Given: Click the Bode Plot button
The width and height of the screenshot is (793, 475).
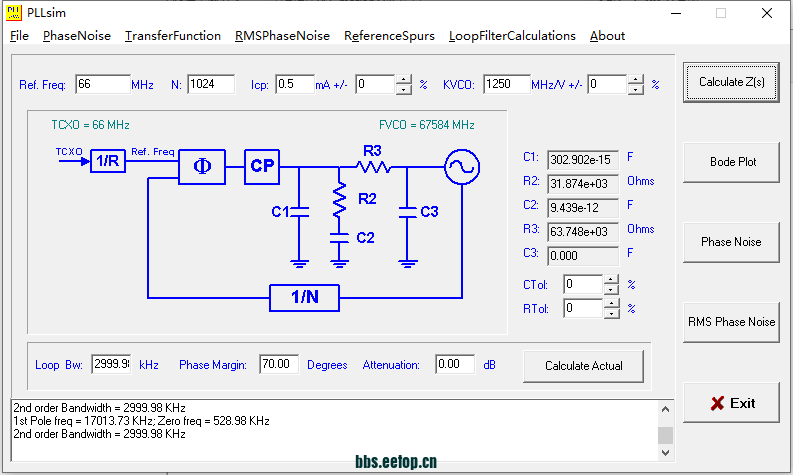Looking at the screenshot, I should point(731,162).
